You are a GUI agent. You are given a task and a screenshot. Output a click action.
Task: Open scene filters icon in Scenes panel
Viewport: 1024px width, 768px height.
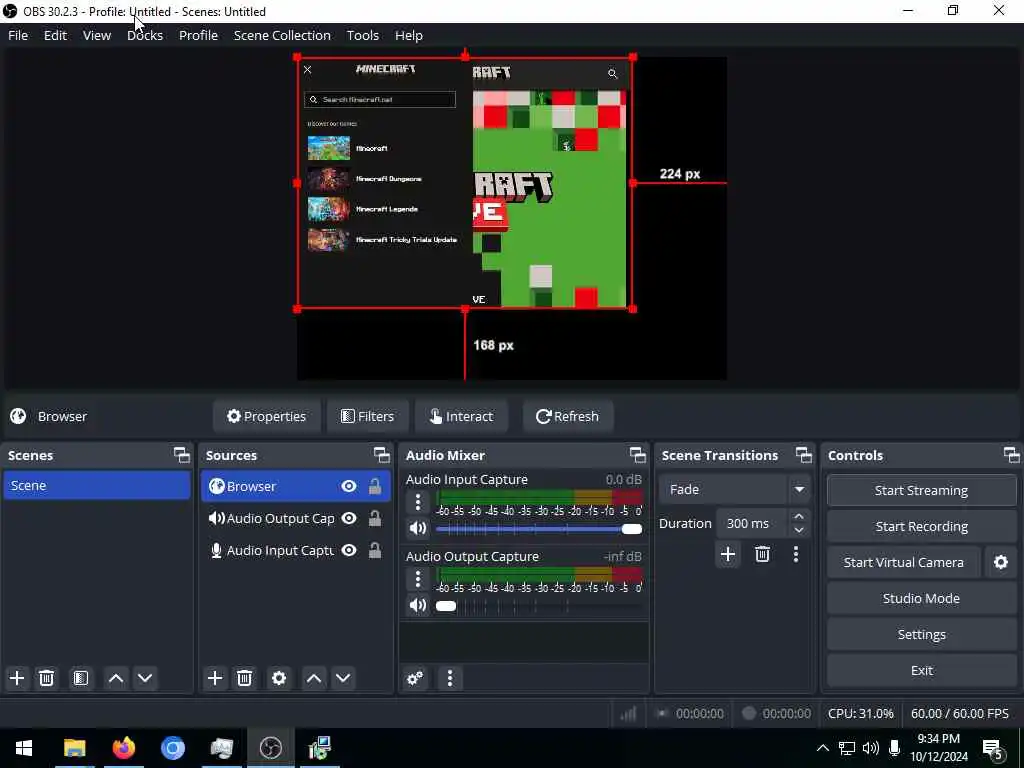[x=80, y=678]
